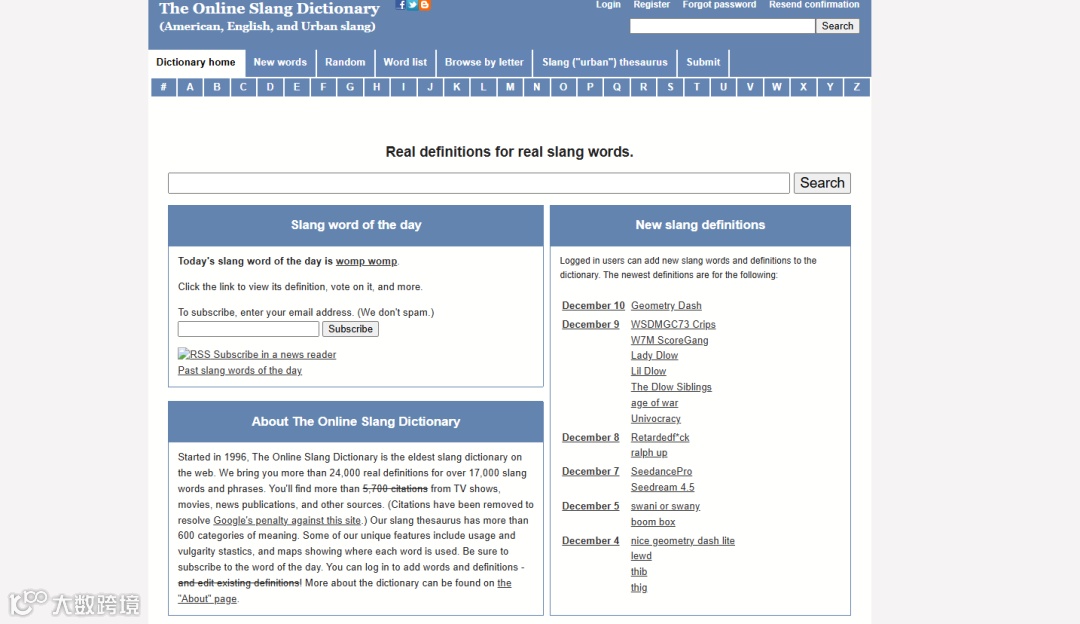The image size is (1080, 624).
Task: Open the Univocracy definition
Action: (656, 418)
